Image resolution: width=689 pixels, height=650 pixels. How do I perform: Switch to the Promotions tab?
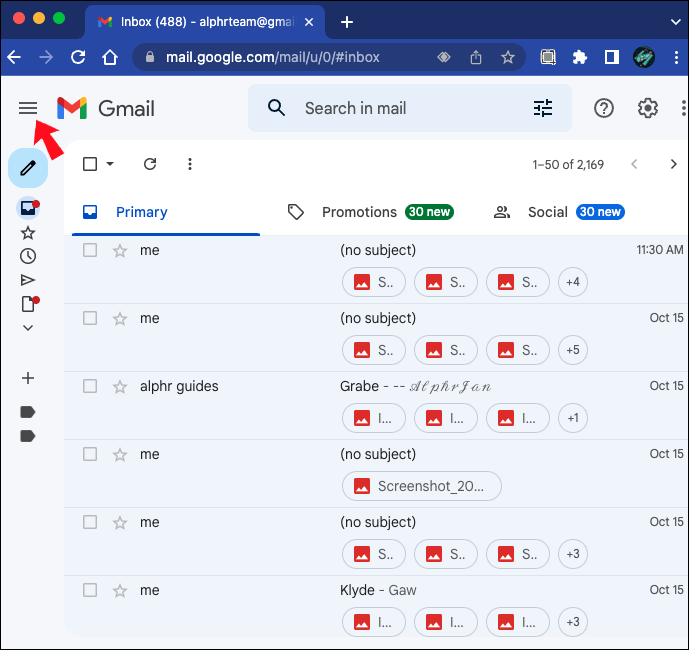[x=370, y=212]
